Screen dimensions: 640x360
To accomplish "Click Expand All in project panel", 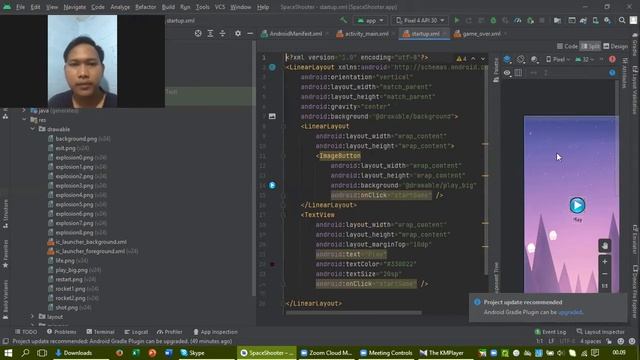I will 210,33.
